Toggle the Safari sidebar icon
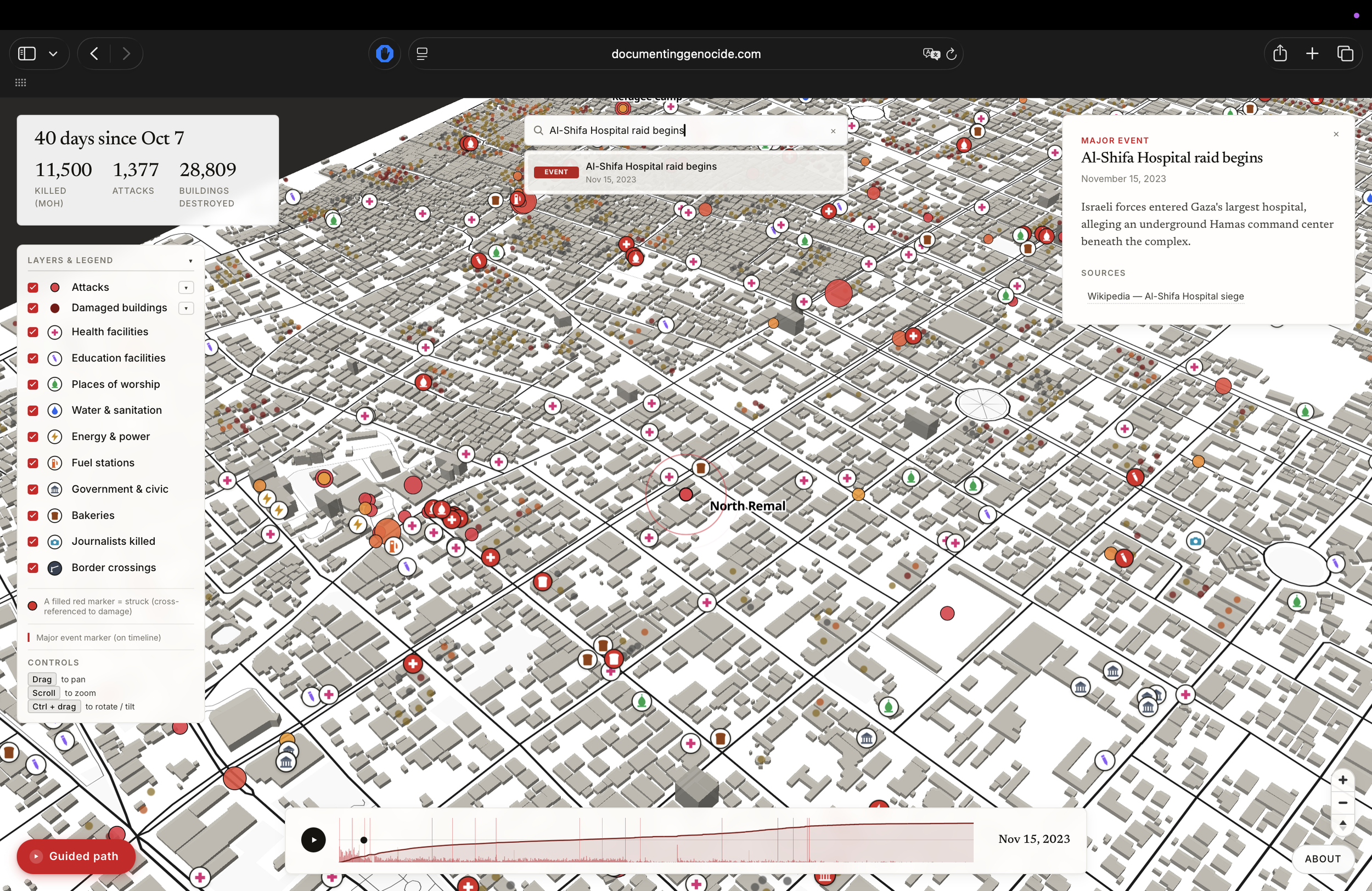This screenshot has width=1372, height=891. pos(27,54)
